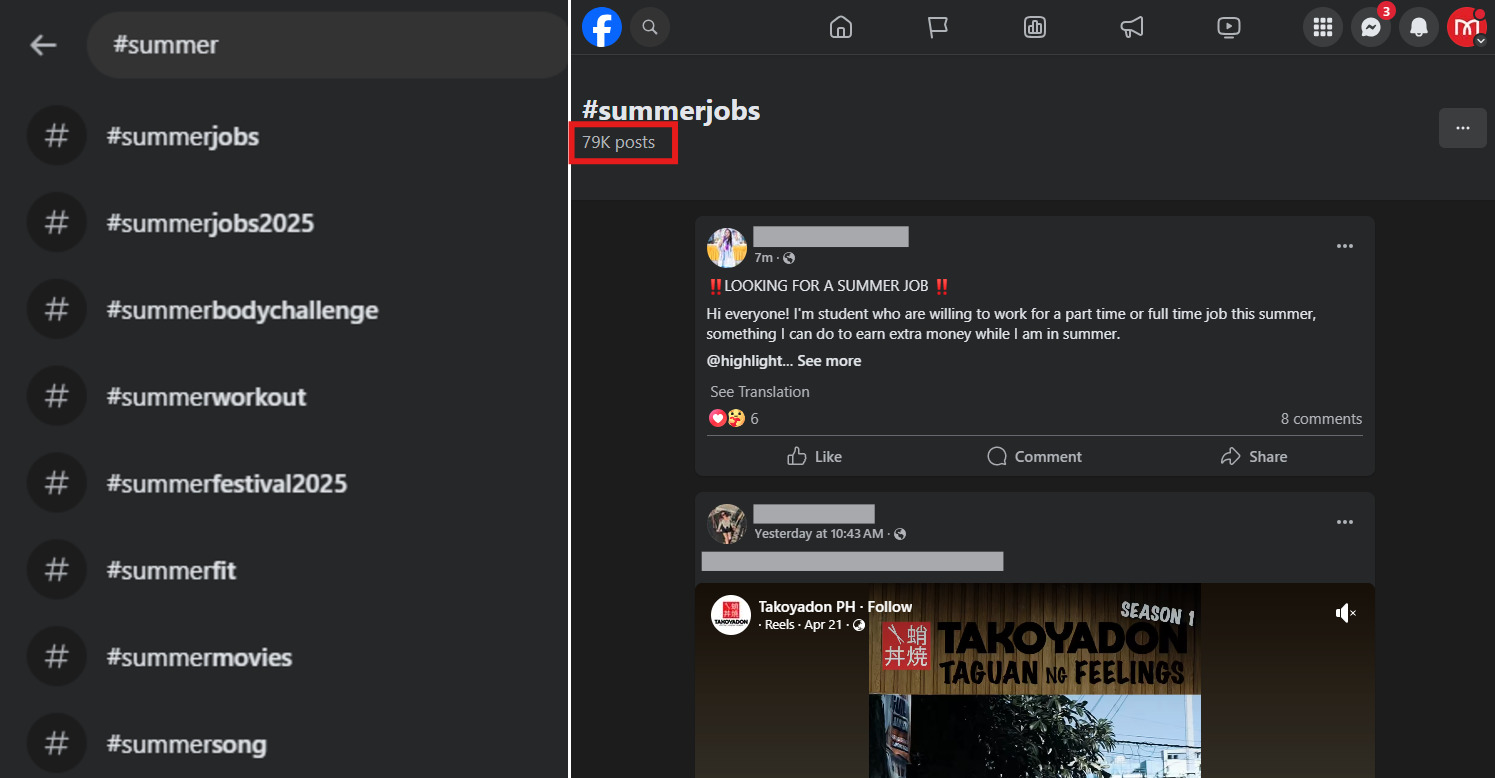Open the Facebook search magnifier

coord(650,27)
